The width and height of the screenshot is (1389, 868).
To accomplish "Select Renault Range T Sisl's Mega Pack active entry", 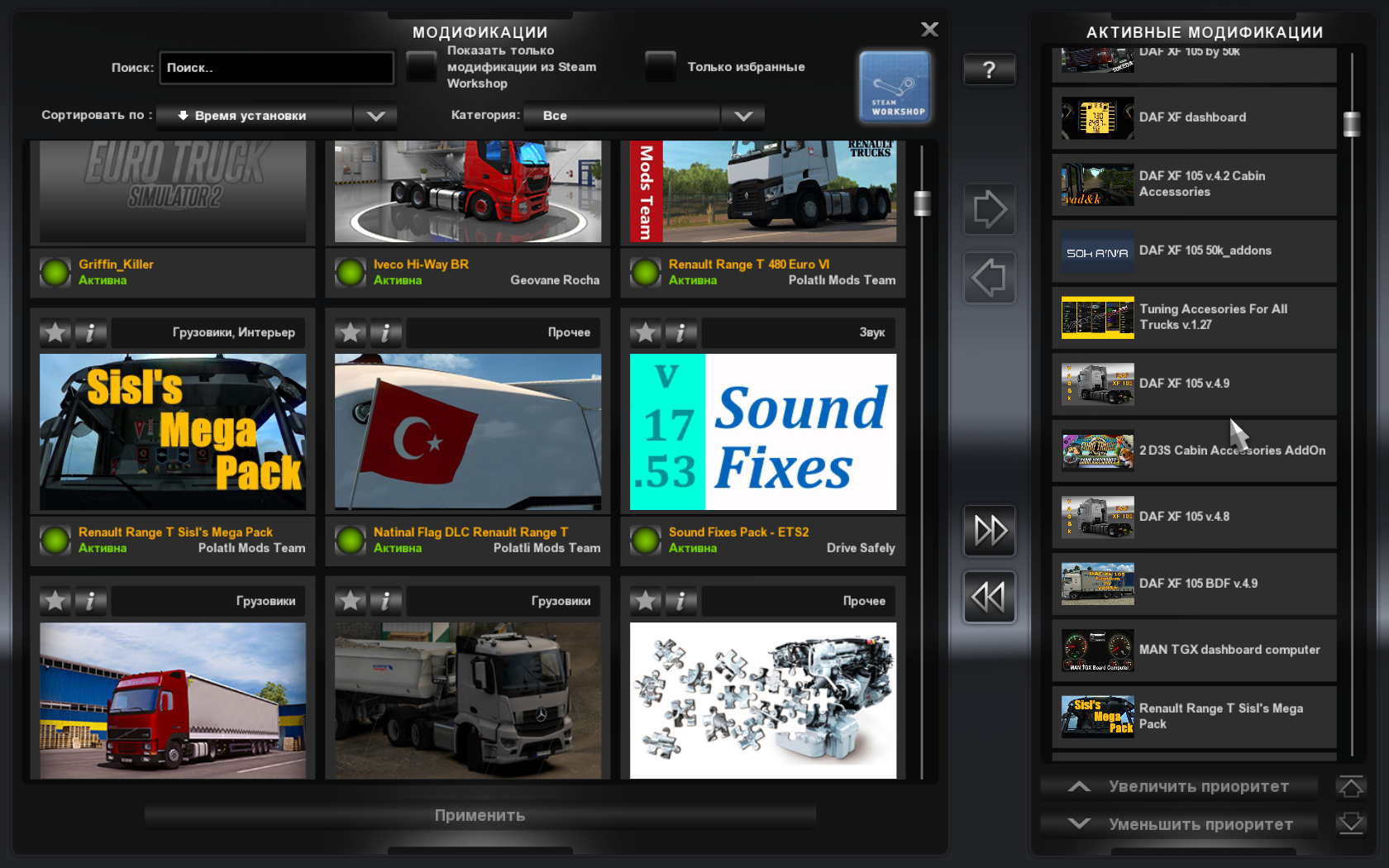I will click(1194, 718).
